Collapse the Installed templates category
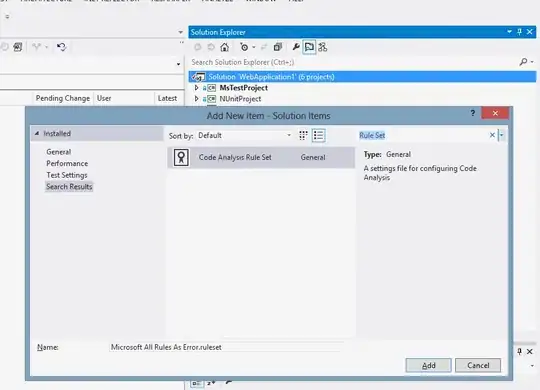Image resolution: width=540 pixels, height=390 pixels. (x=37, y=133)
